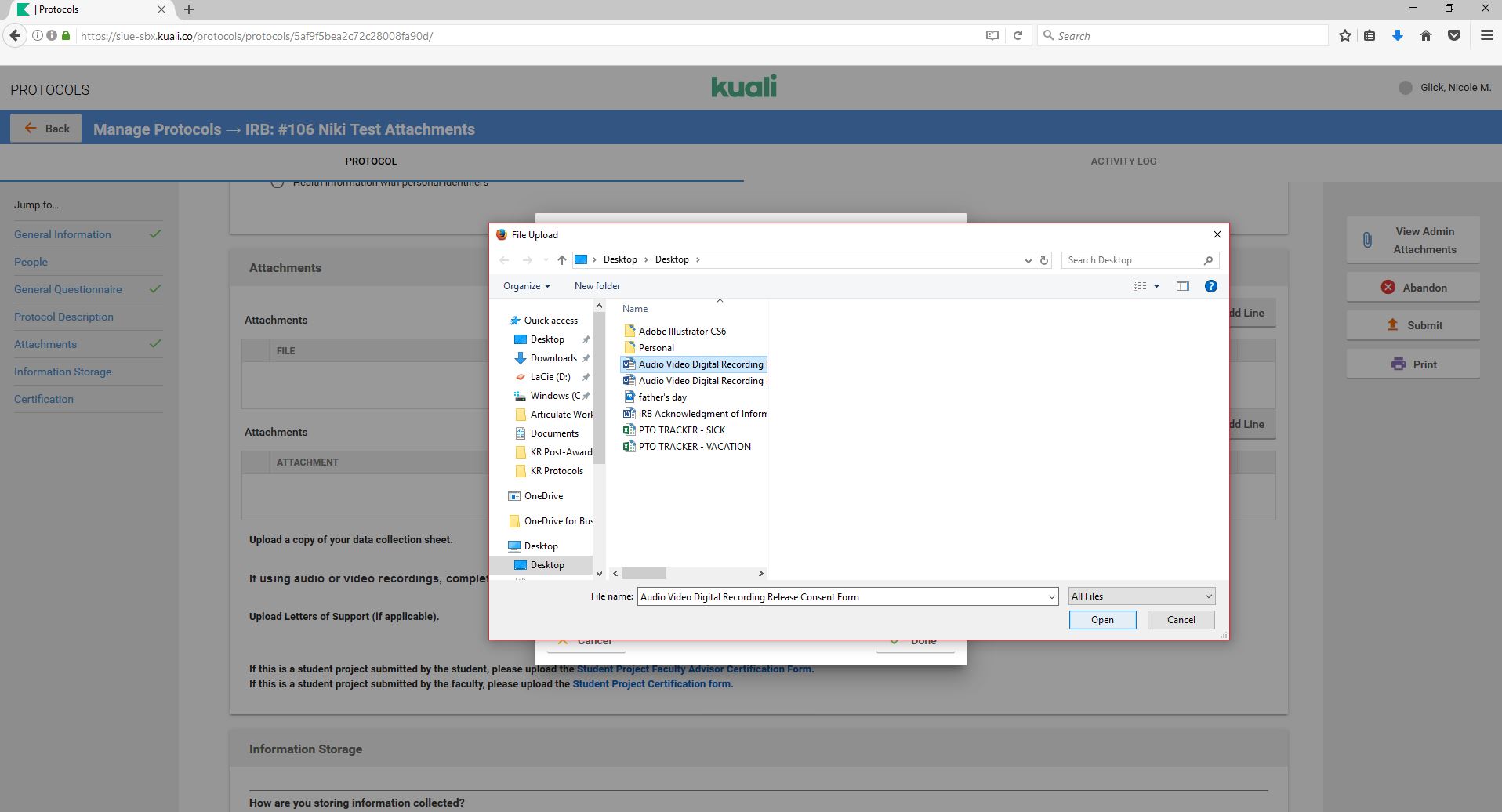Expand the change view options arrow

(1156, 286)
